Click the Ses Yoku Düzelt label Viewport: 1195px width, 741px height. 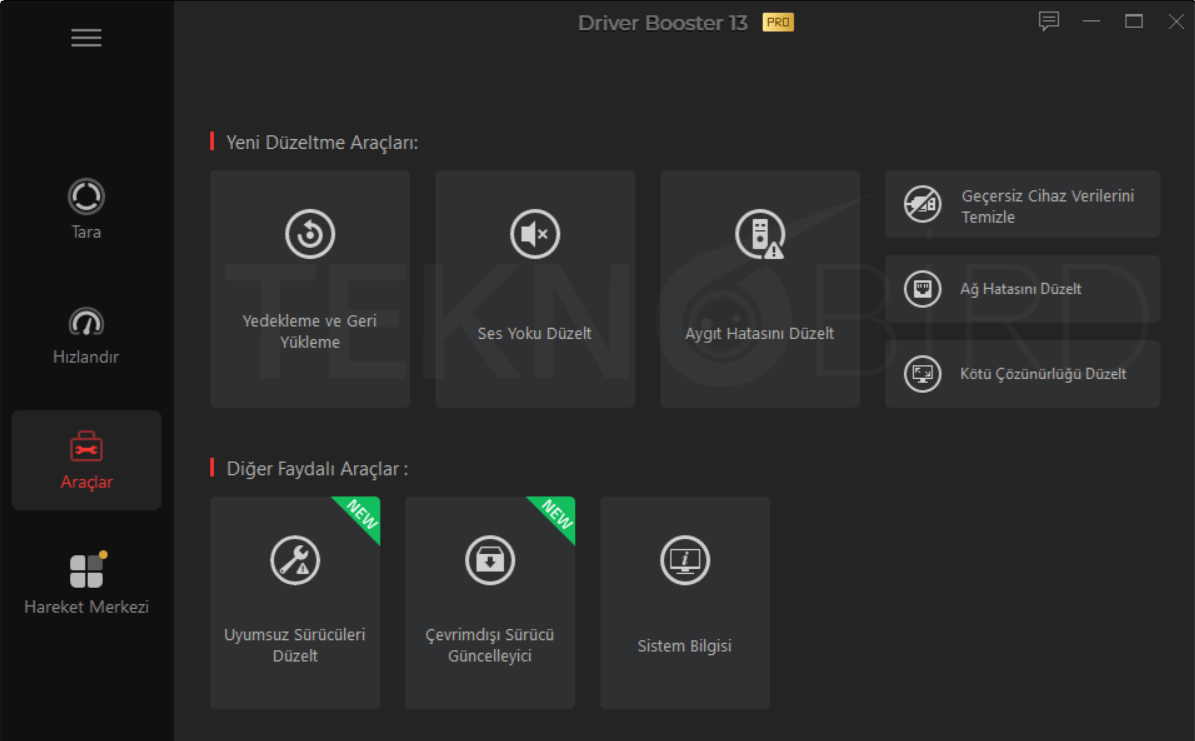(x=535, y=333)
